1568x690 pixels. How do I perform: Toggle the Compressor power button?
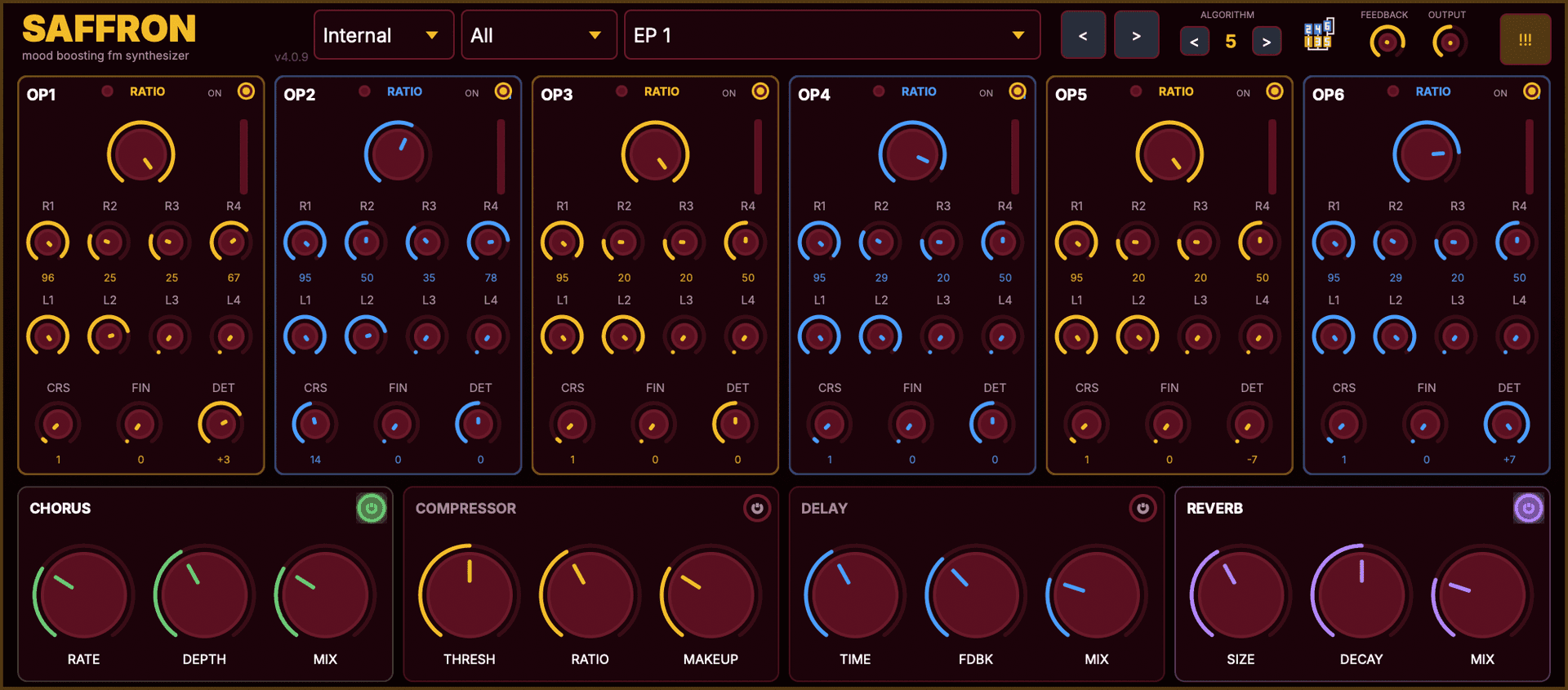pos(757,508)
